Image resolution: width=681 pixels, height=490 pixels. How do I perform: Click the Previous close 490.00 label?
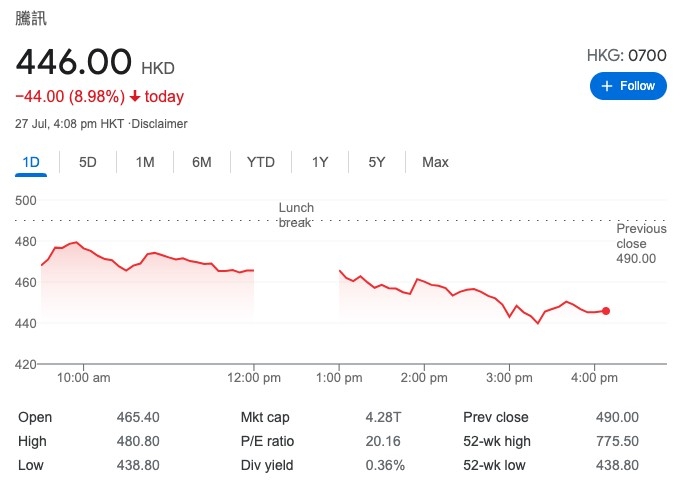tap(640, 244)
